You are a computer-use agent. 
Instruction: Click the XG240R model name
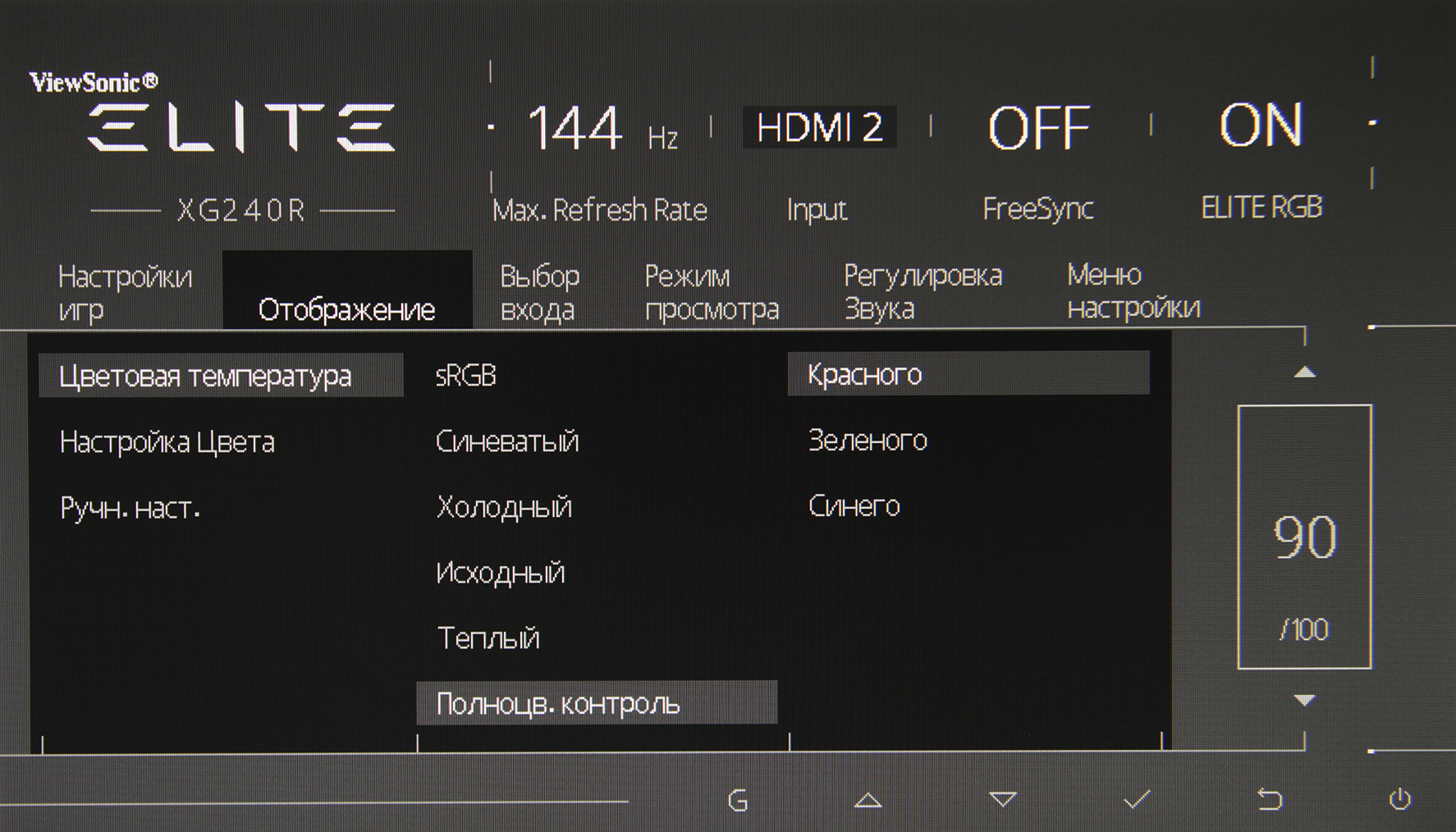click(241, 211)
